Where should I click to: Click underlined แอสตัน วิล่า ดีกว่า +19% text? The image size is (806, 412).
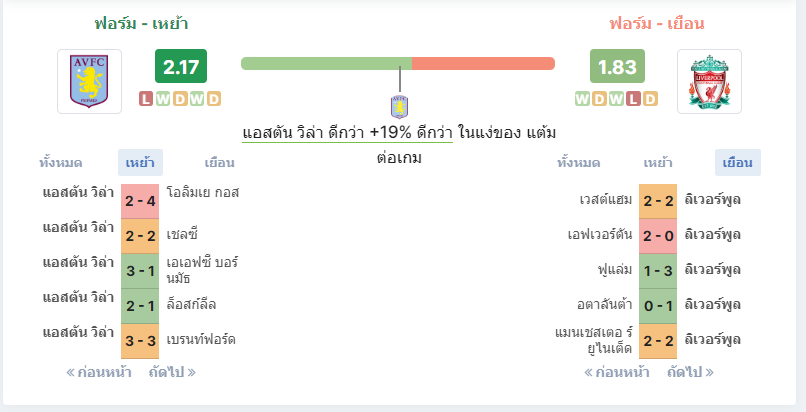pos(347,133)
